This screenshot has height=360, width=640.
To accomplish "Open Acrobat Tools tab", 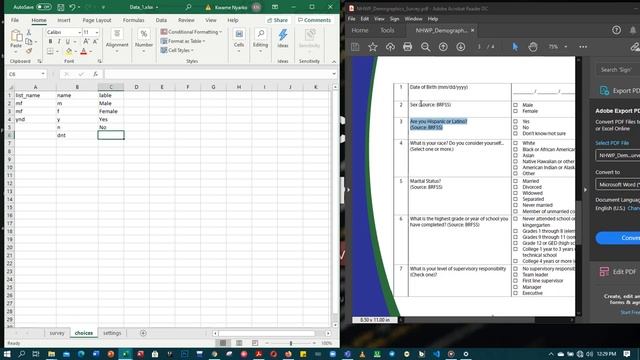I will (387, 30).
